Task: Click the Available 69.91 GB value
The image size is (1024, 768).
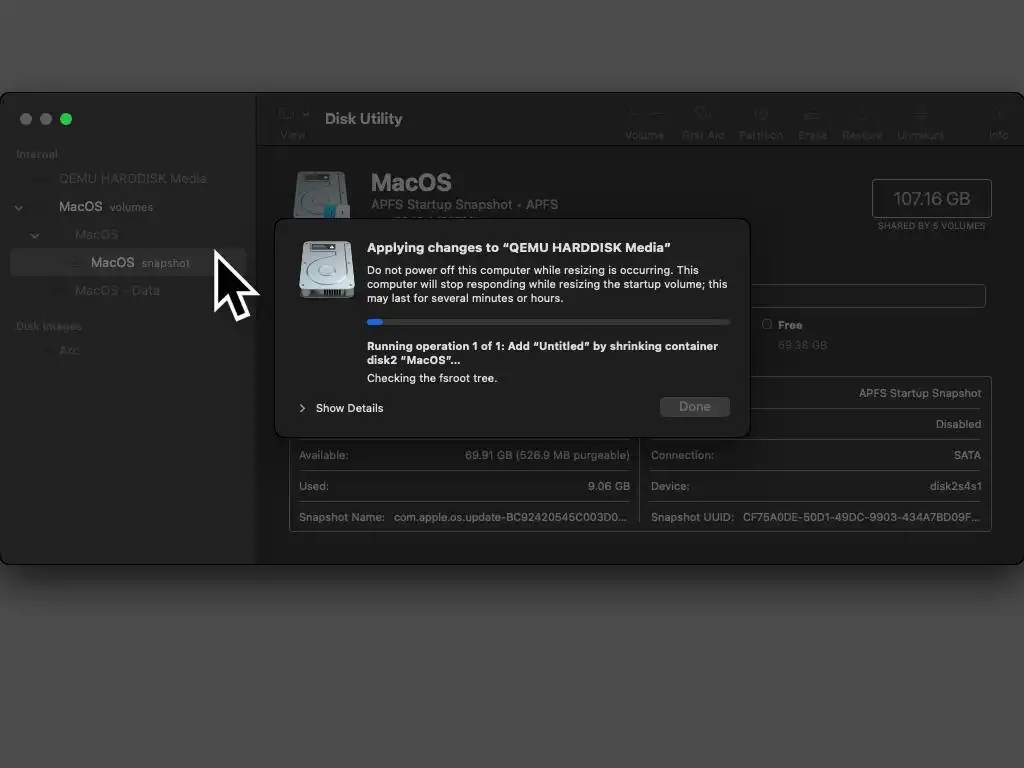Action: (547, 455)
